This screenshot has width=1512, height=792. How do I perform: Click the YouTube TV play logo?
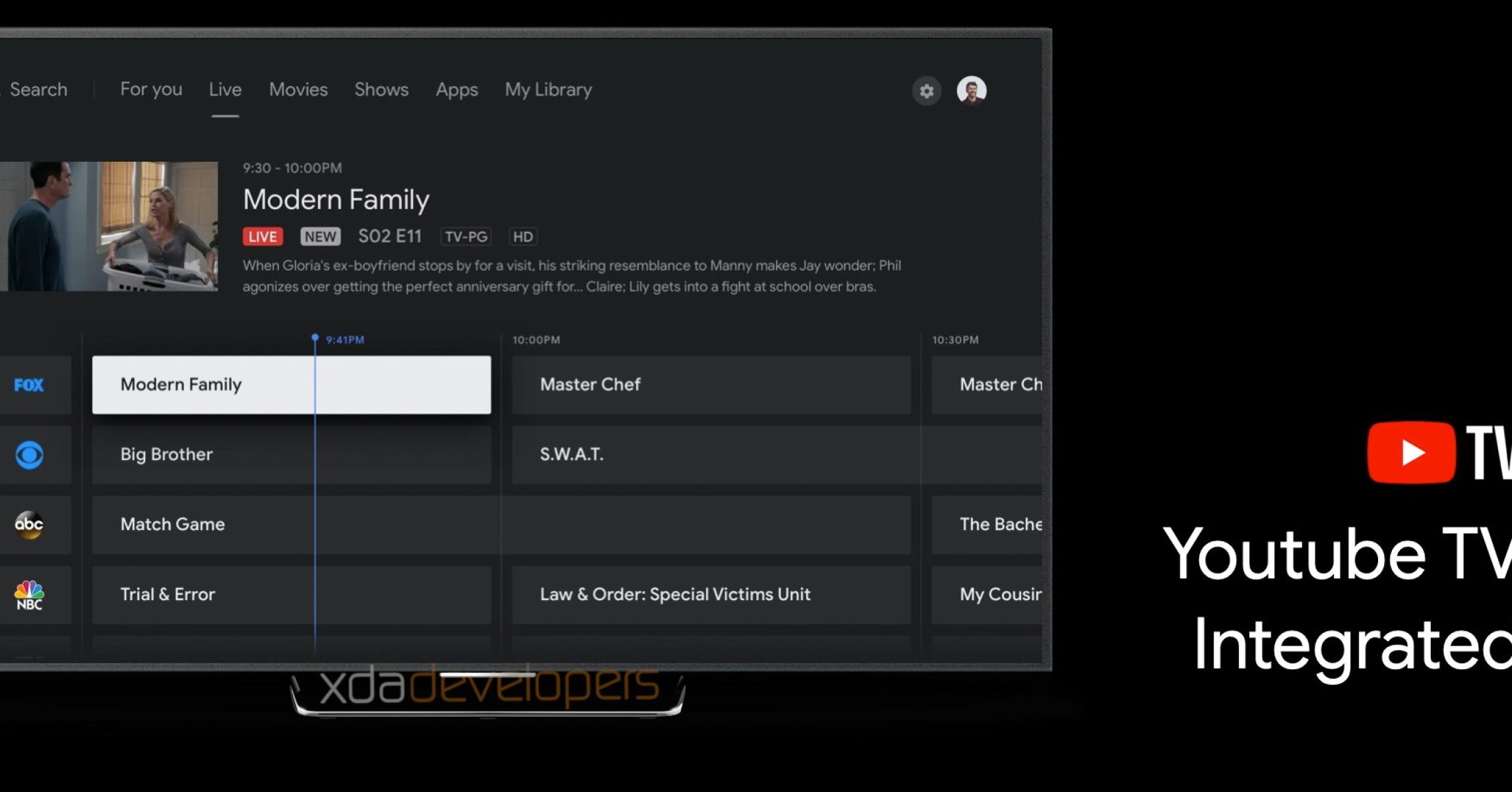click(x=1410, y=452)
